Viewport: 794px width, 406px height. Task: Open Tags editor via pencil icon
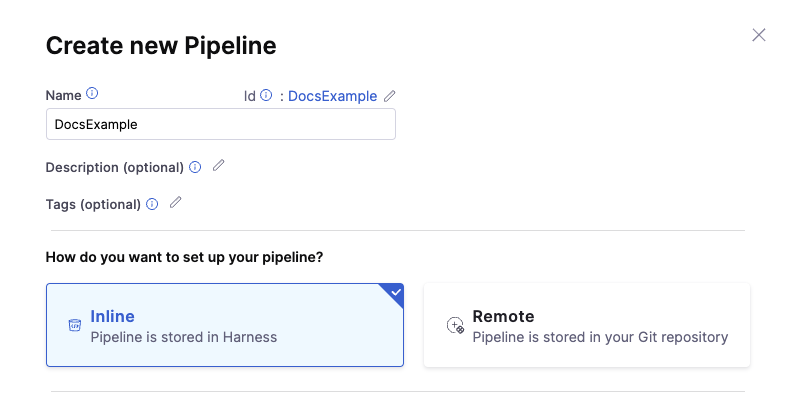click(176, 203)
